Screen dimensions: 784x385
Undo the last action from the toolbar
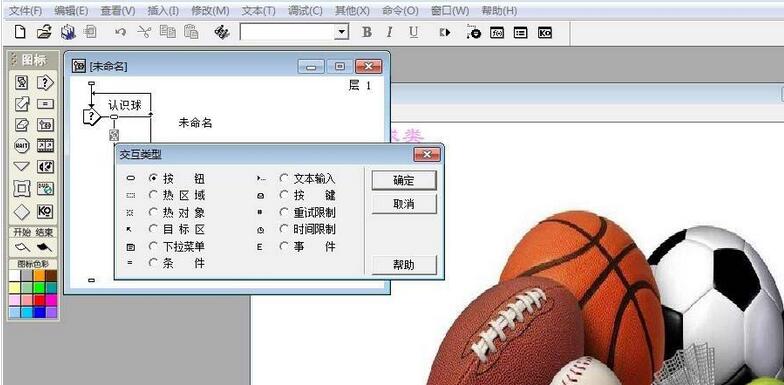[120, 32]
